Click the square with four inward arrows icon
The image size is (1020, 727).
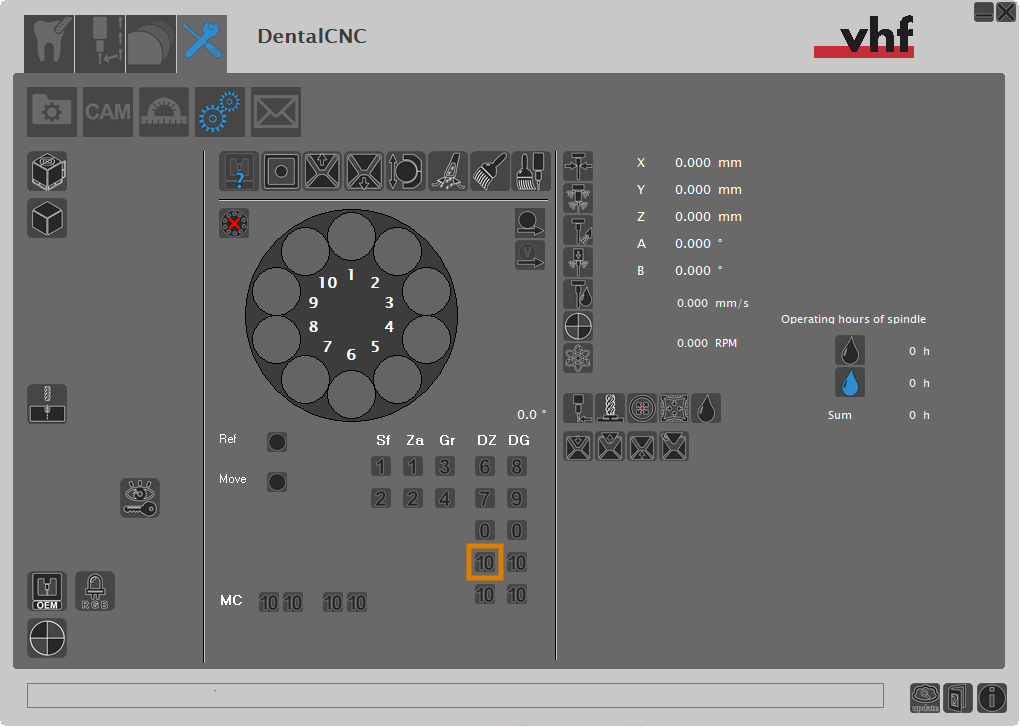(674, 408)
